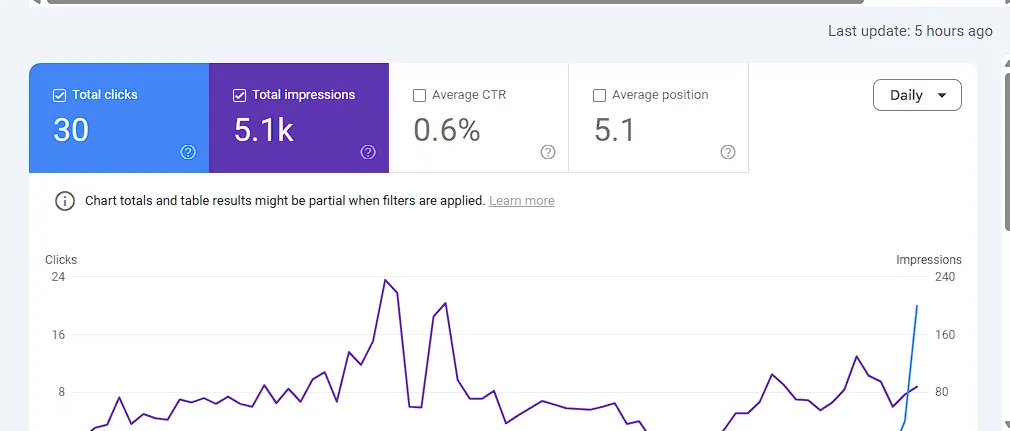Click the 240 impressions axis value

point(944,277)
